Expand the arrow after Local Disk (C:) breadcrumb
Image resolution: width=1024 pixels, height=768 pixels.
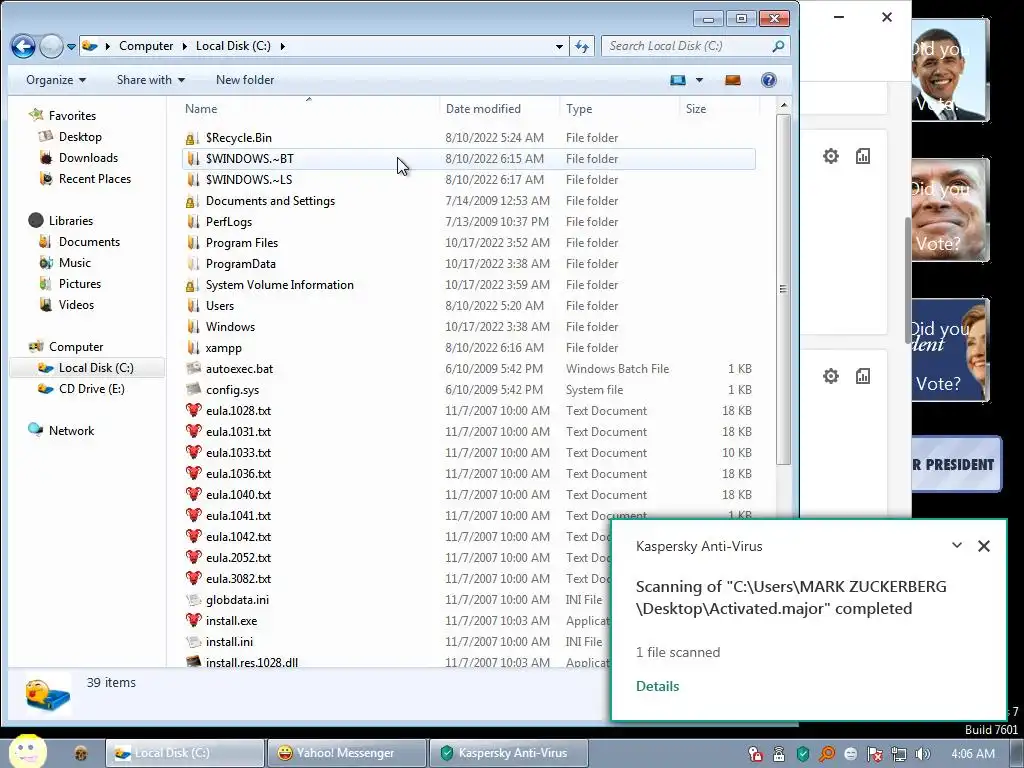pyautogui.click(x=282, y=46)
